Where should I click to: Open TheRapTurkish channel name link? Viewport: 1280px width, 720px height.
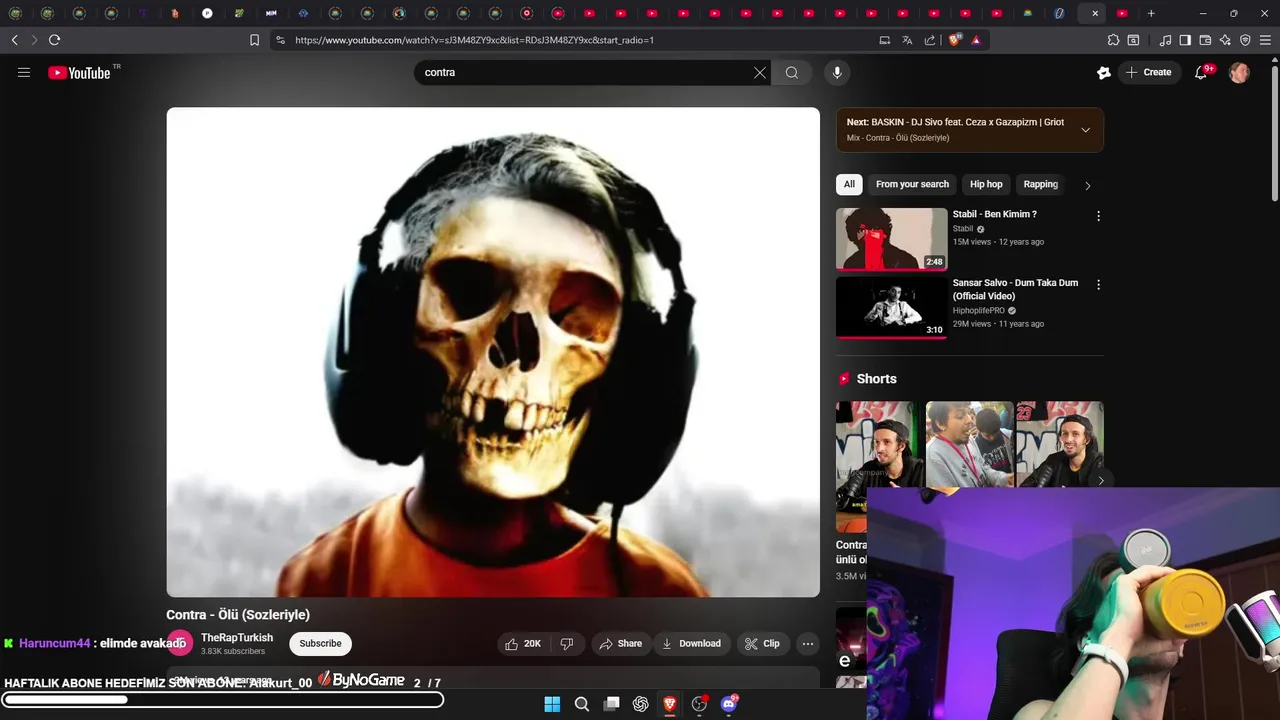tap(237, 637)
